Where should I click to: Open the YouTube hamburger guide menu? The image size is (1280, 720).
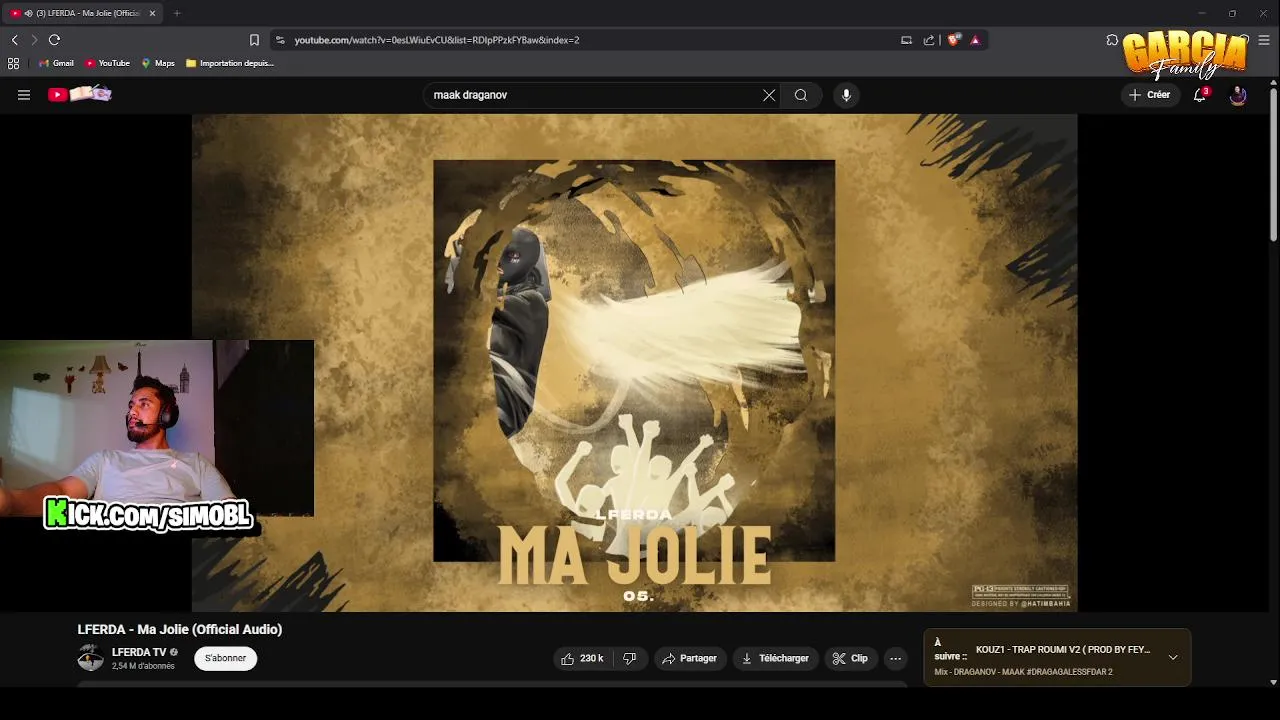point(24,95)
